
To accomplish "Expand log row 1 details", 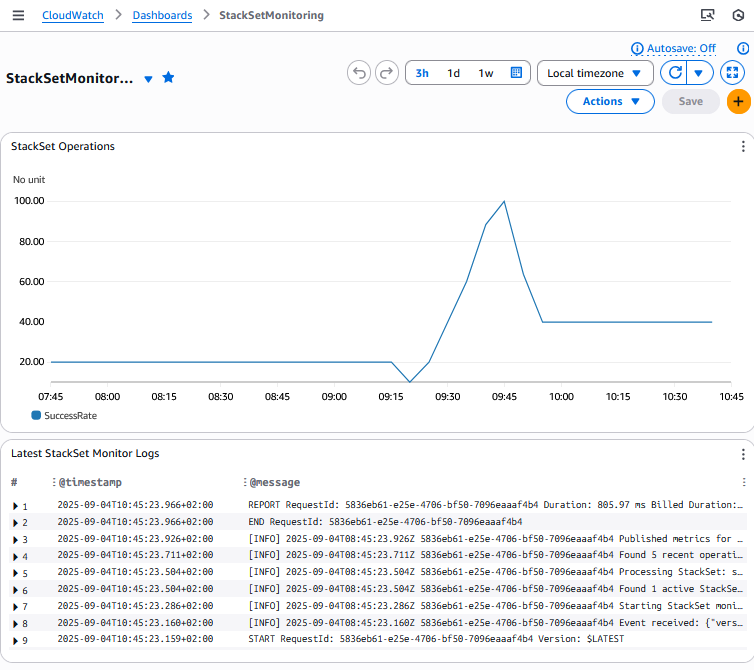I will 15,506.
